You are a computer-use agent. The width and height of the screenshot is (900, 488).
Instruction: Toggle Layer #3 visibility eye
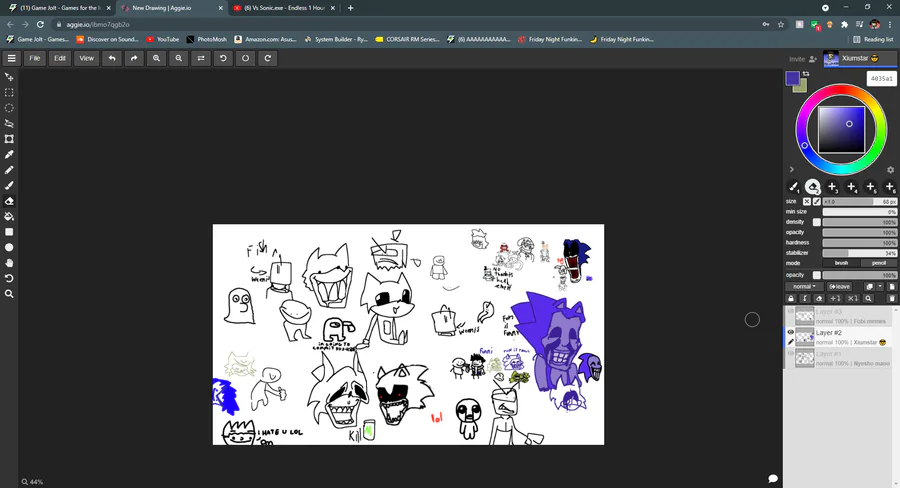790,311
